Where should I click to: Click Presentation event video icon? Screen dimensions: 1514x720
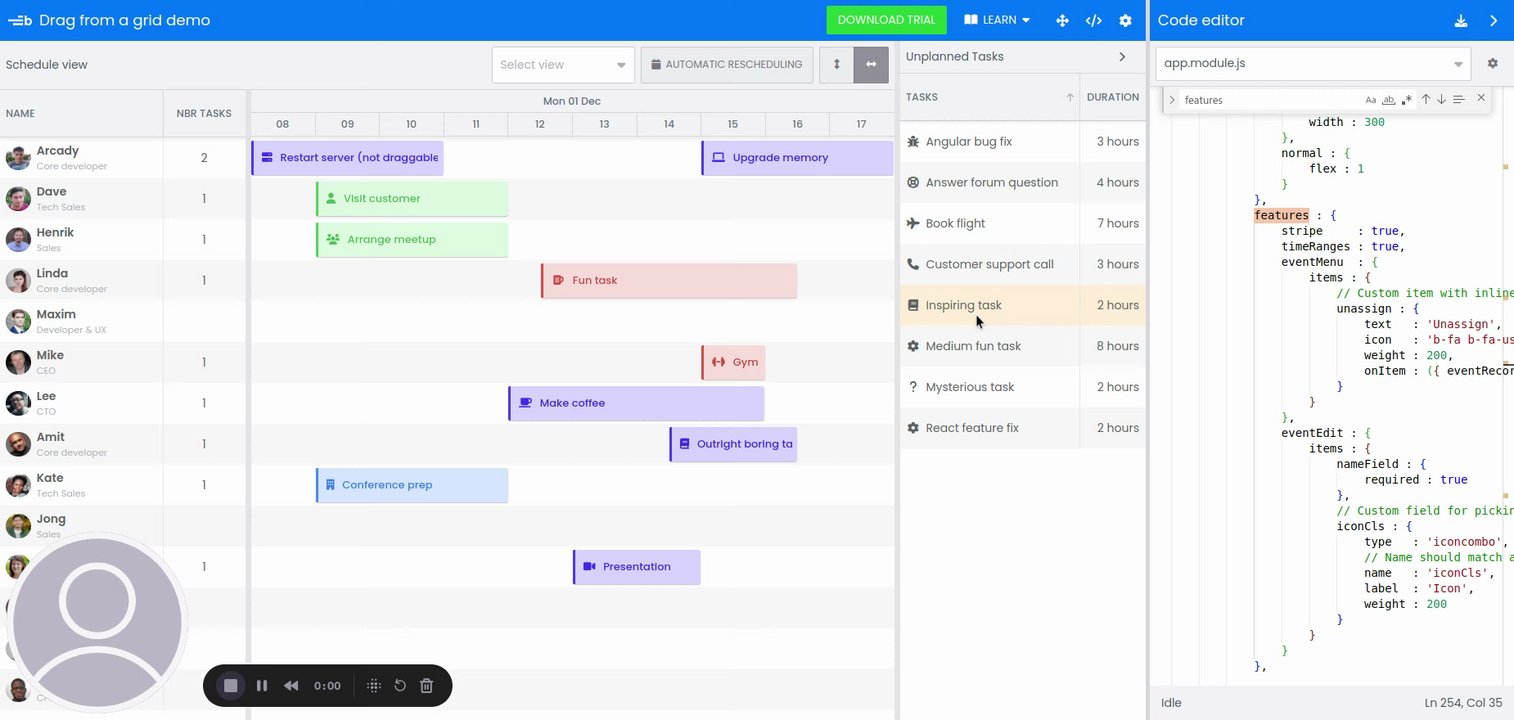[x=589, y=567]
